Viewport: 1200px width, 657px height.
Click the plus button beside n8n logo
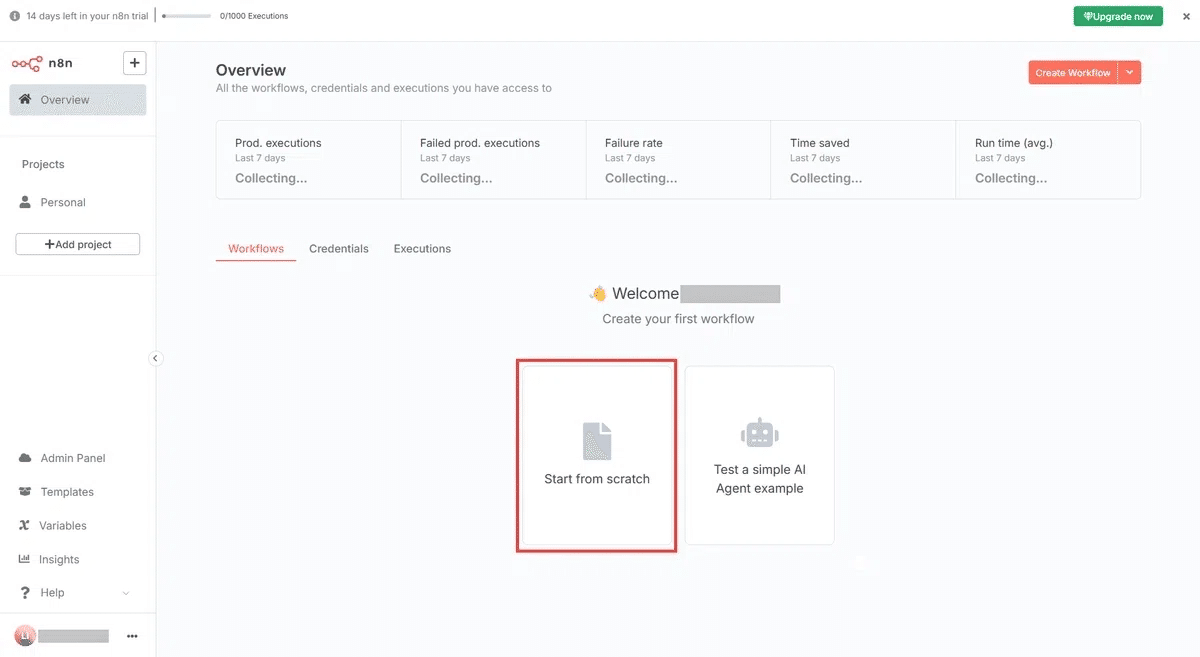pyautogui.click(x=134, y=63)
